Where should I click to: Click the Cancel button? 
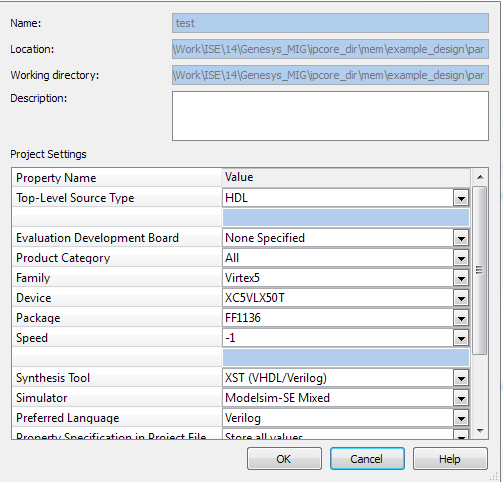tap(367, 459)
